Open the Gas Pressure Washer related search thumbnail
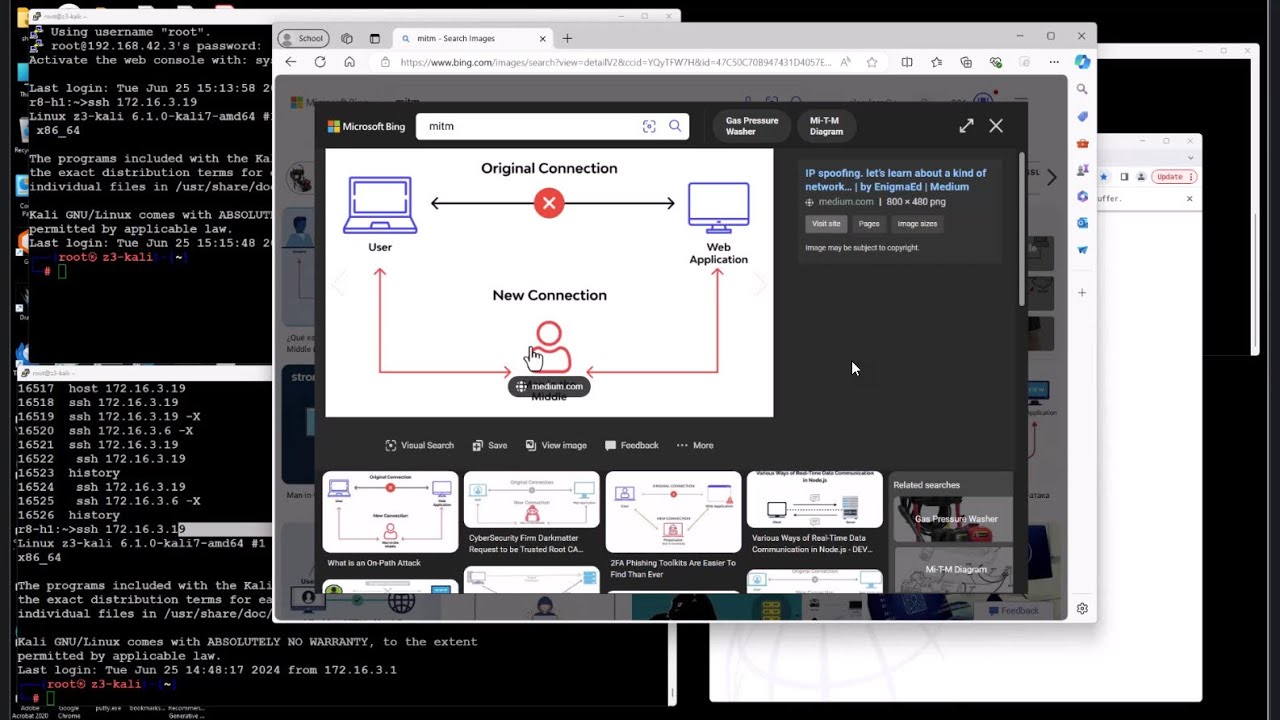 point(953,519)
